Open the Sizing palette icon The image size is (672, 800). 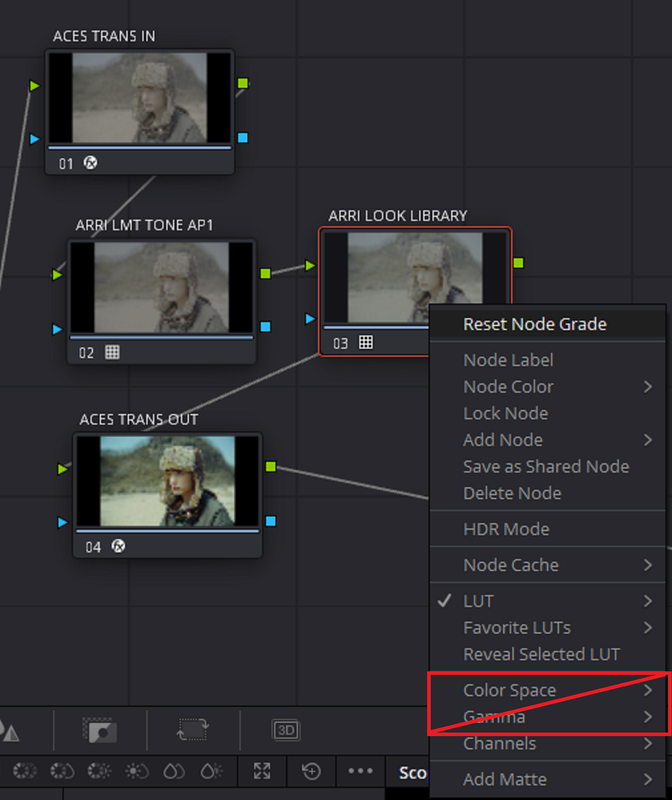click(193, 730)
